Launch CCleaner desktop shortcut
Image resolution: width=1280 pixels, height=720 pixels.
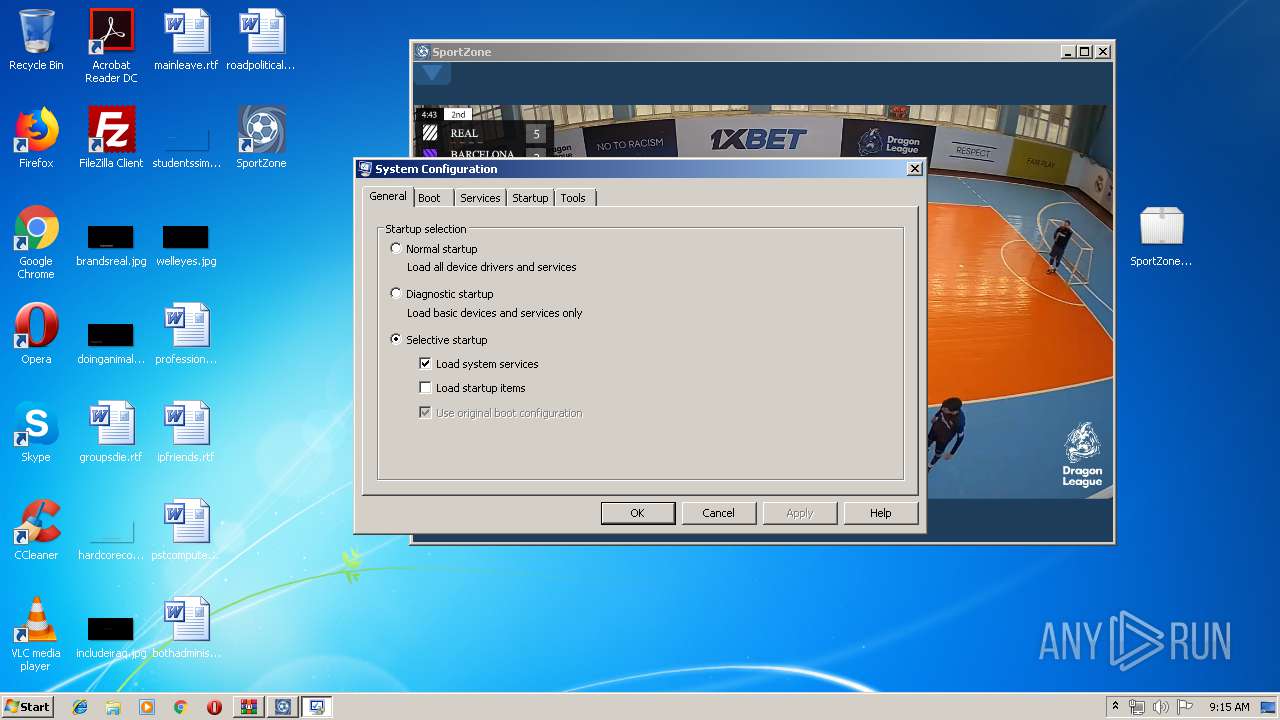[36, 530]
